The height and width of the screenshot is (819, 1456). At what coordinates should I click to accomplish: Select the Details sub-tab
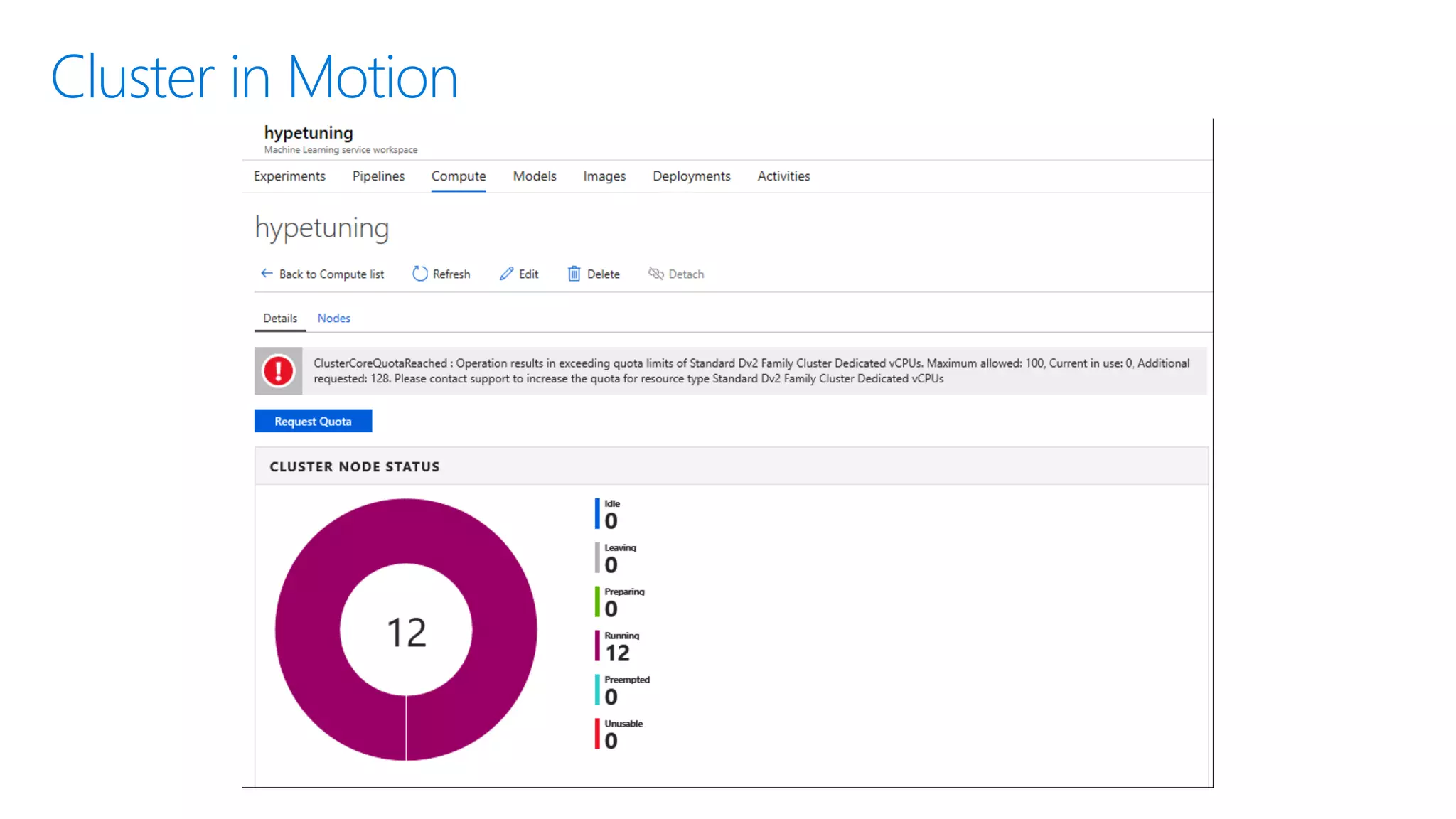[280, 318]
